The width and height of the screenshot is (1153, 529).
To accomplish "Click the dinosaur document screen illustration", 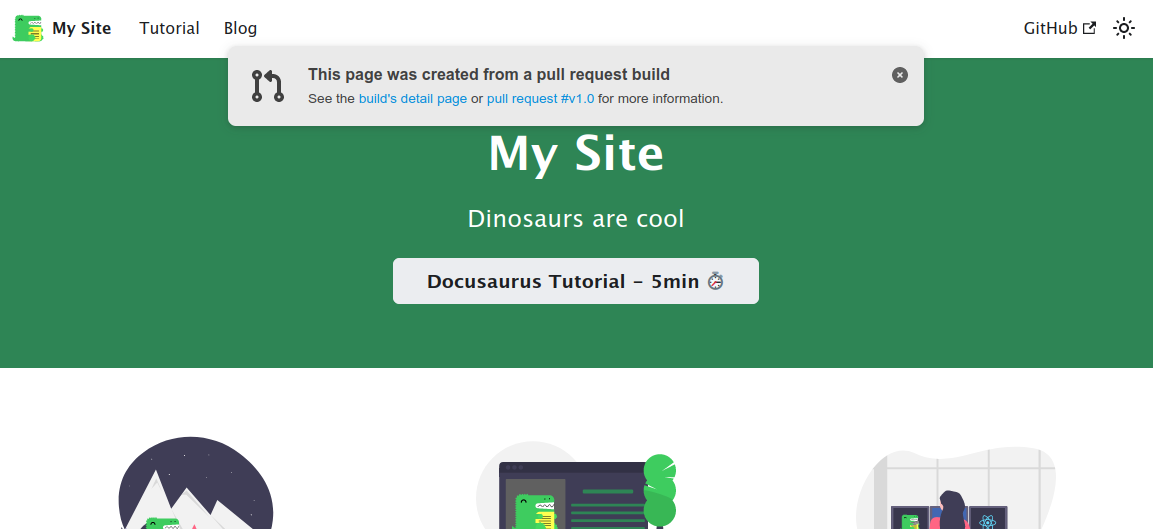I will click(576, 485).
